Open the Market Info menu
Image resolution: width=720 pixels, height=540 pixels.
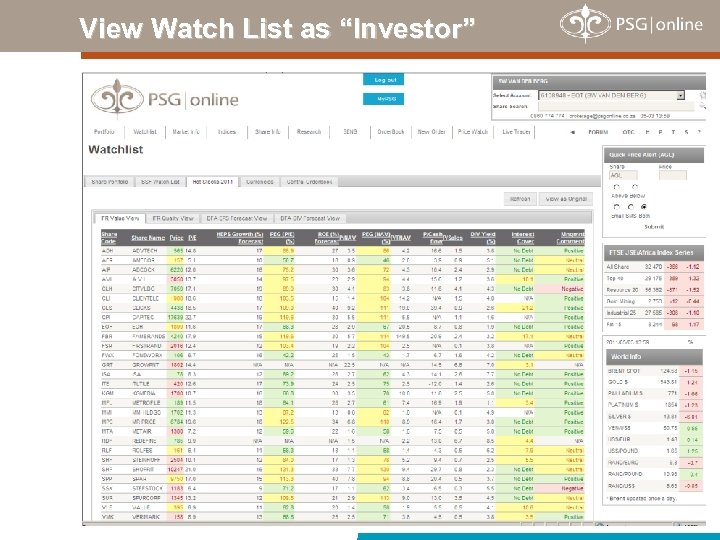(x=186, y=132)
